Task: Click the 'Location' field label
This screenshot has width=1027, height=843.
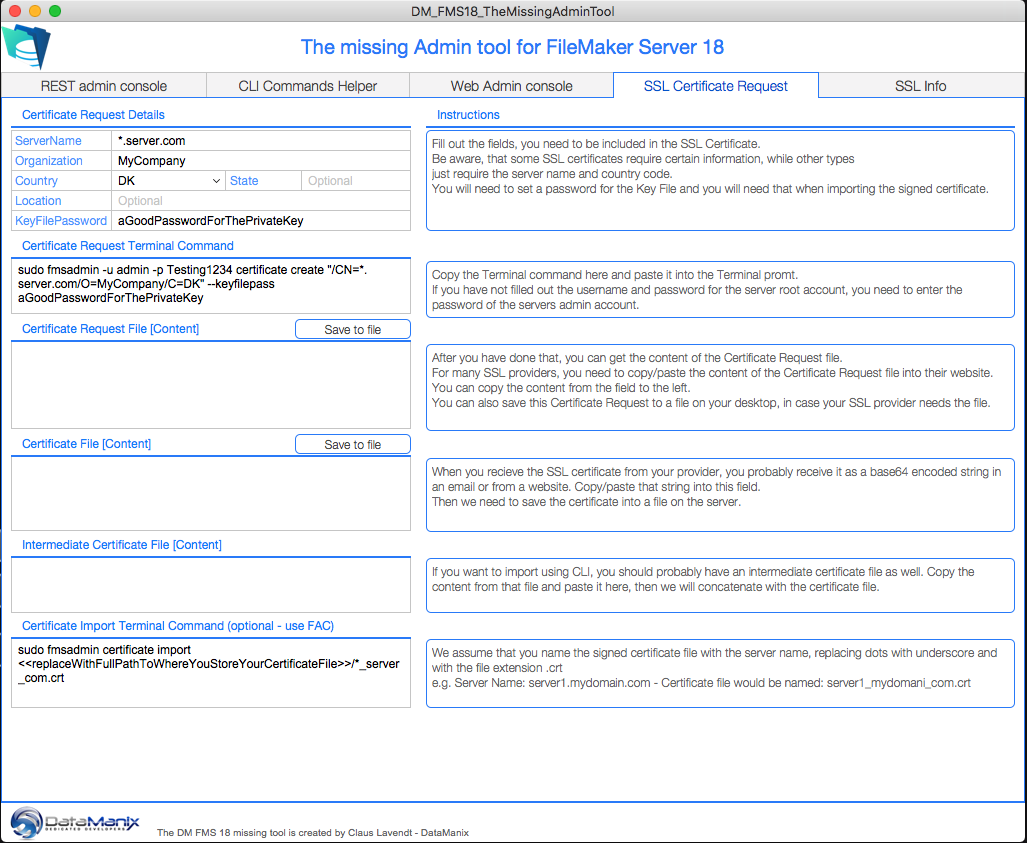Action: point(38,201)
